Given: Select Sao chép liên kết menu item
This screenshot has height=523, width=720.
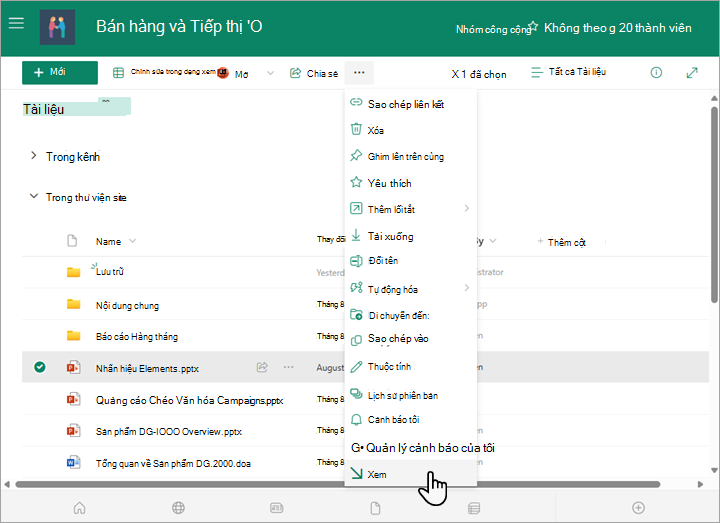Looking at the screenshot, I should [411, 104].
